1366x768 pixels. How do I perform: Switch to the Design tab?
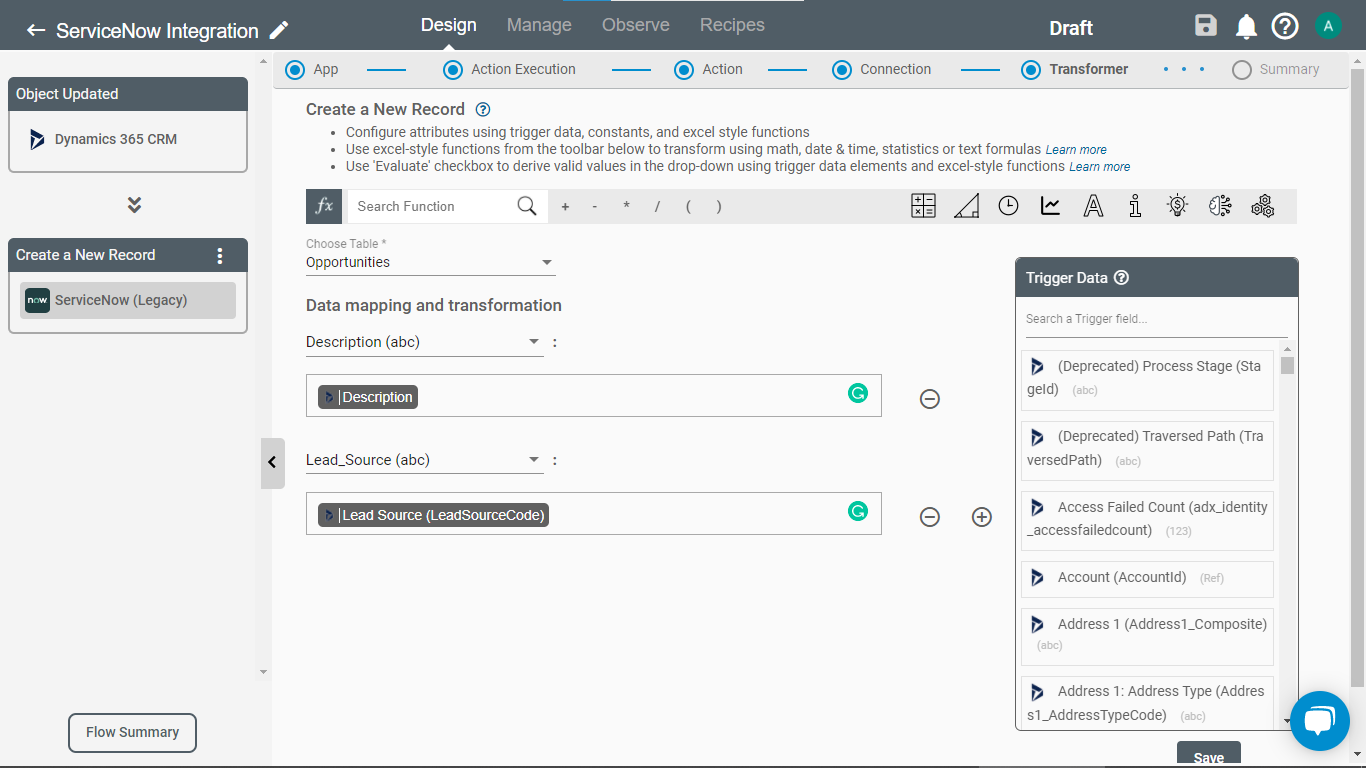(x=449, y=25)
